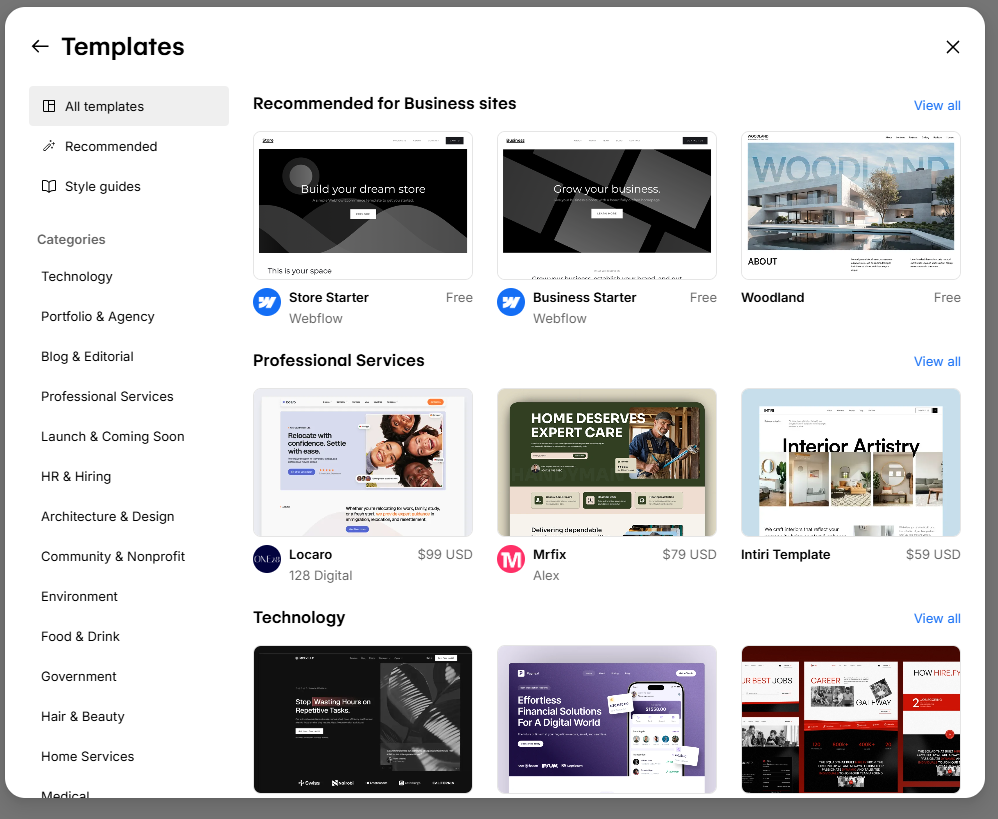Image resolution: width=998 pixels, height=819 pixels.
Task: Click the Store Starter template title
Action: click(329, 297)
